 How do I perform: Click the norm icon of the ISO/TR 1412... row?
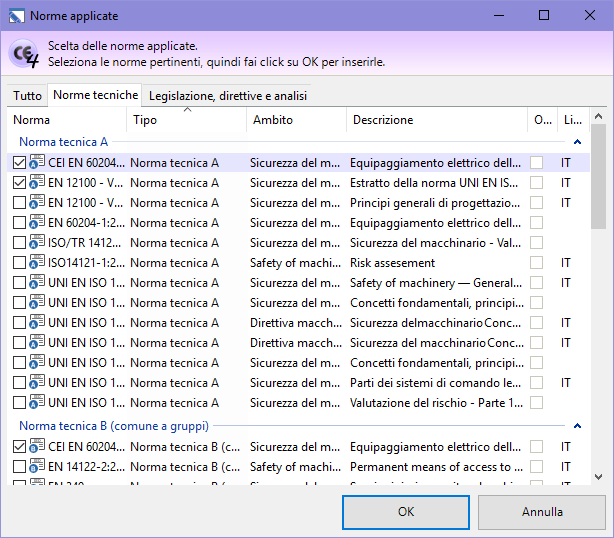point(37,242)
